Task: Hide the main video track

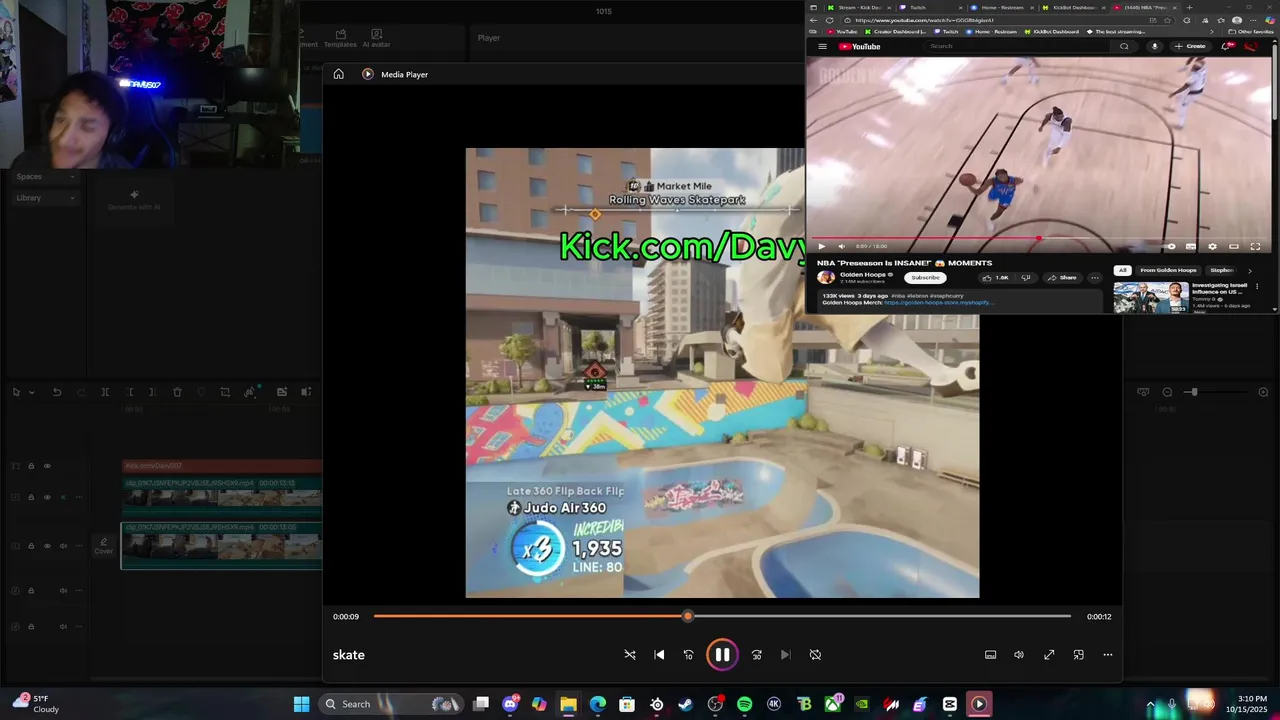Action: 47,546
